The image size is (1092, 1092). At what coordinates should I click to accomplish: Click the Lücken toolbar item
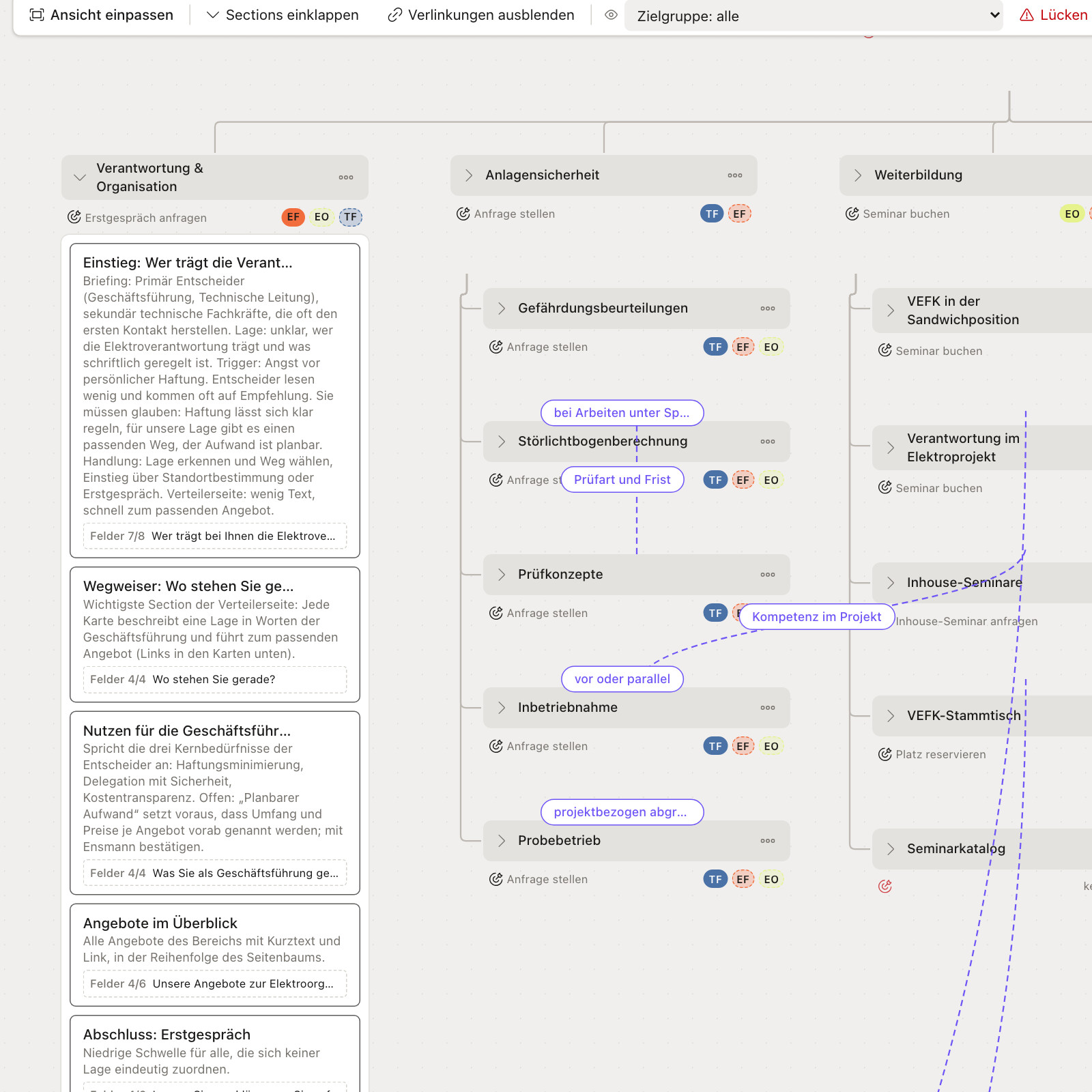(1054, 15)
